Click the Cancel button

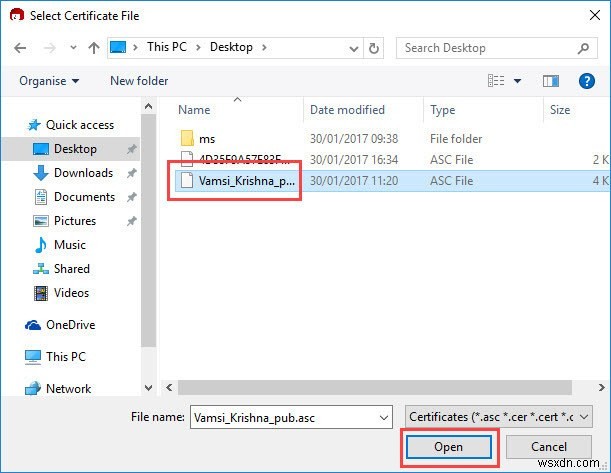[x=549, y=447]
